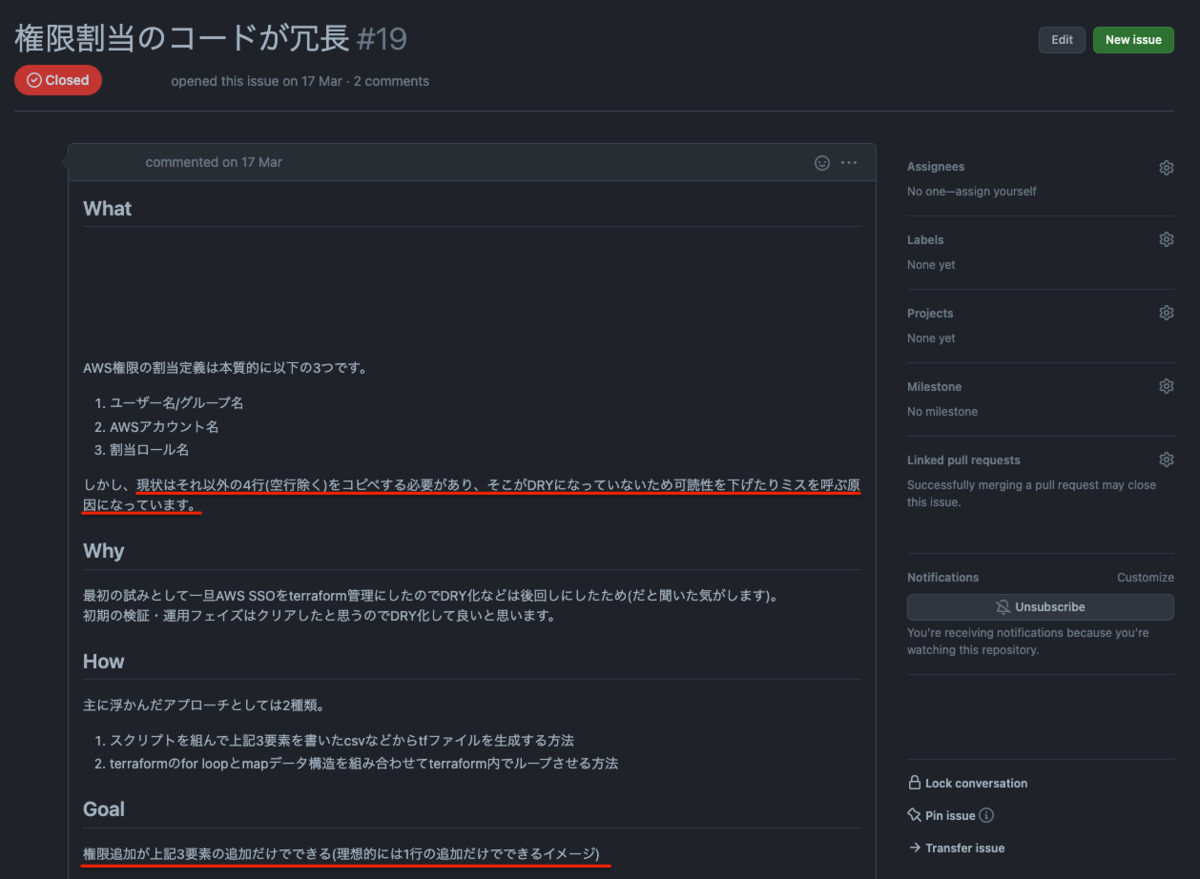Viewport: 1200px width, 879px height.
Task: Click the Customize notifications link
Action: point(1145,577)
